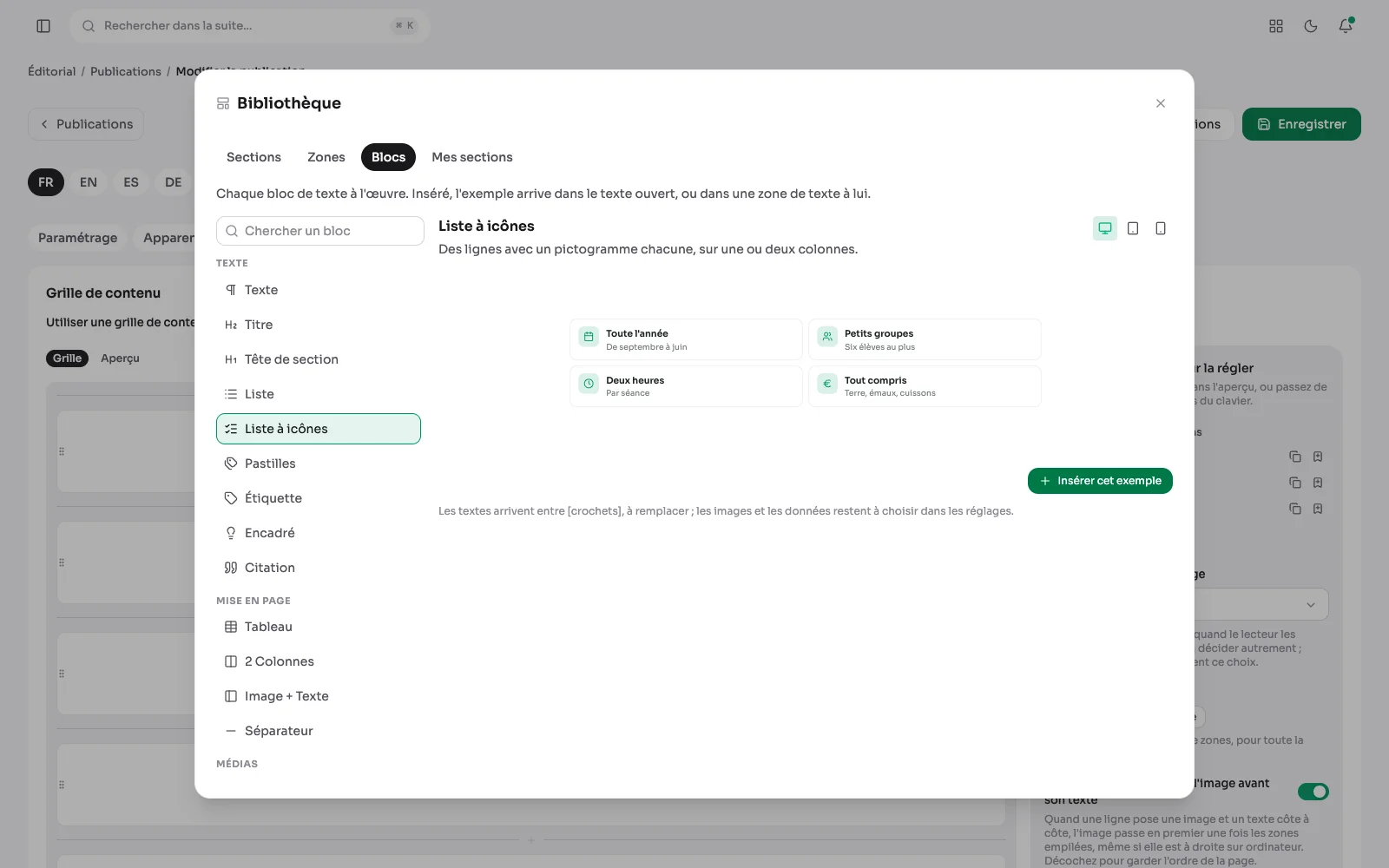Click the Enregistrer button

click(1301, 124)
